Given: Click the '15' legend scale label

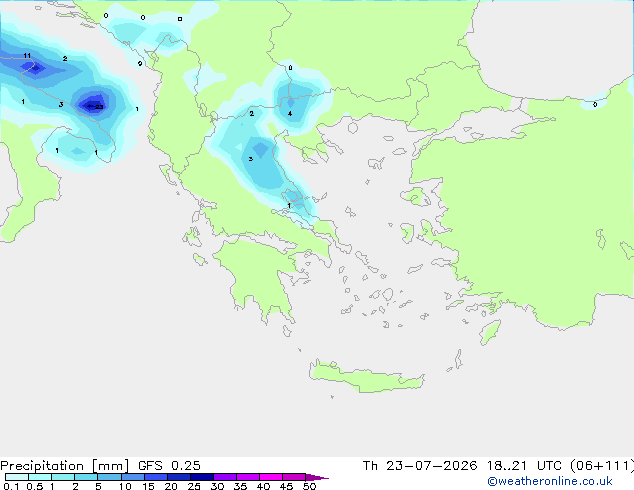Looking at the screenshot, I should [x=148, y=486].
